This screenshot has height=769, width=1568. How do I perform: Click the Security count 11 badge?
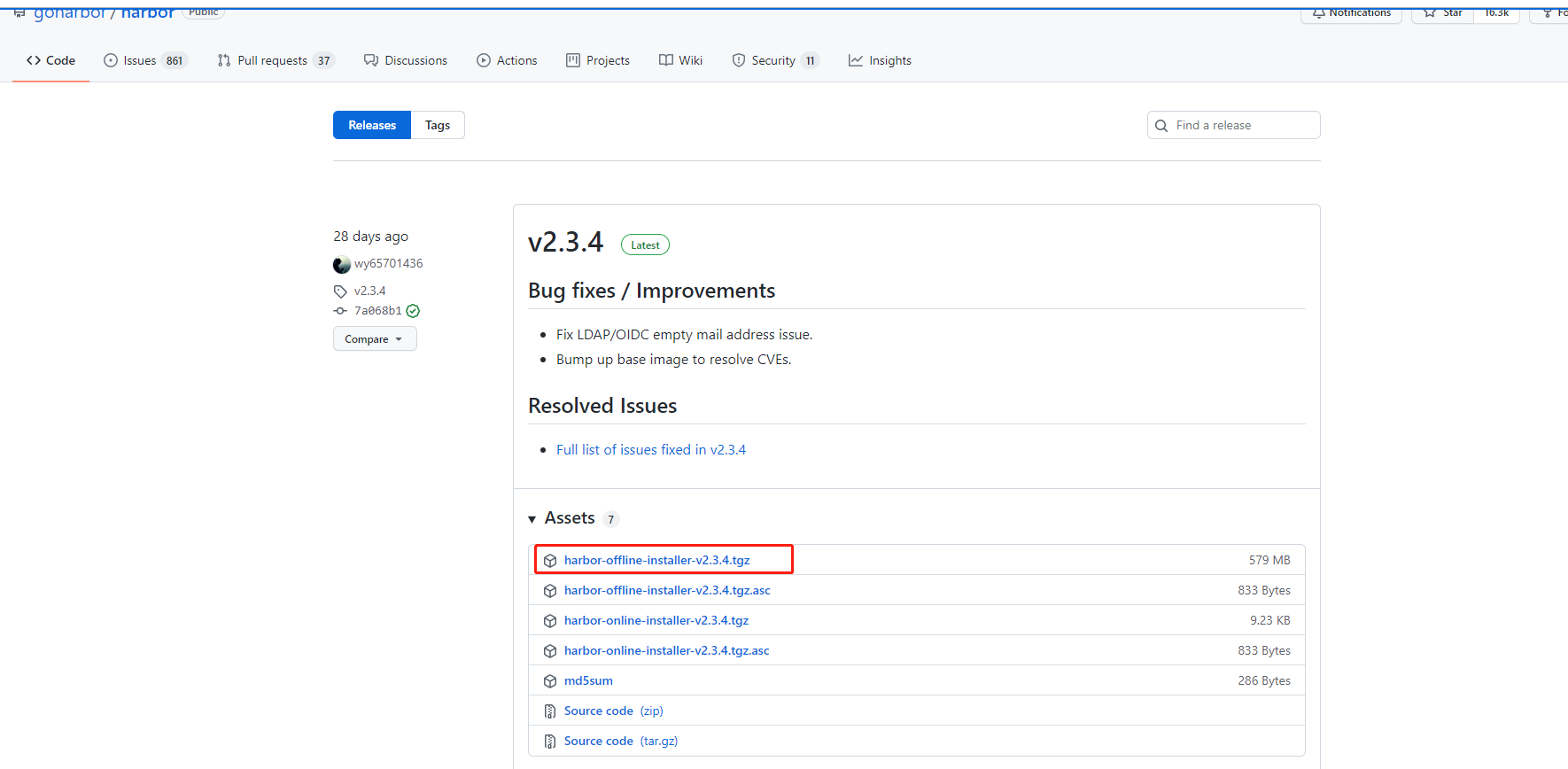point(810,61)
